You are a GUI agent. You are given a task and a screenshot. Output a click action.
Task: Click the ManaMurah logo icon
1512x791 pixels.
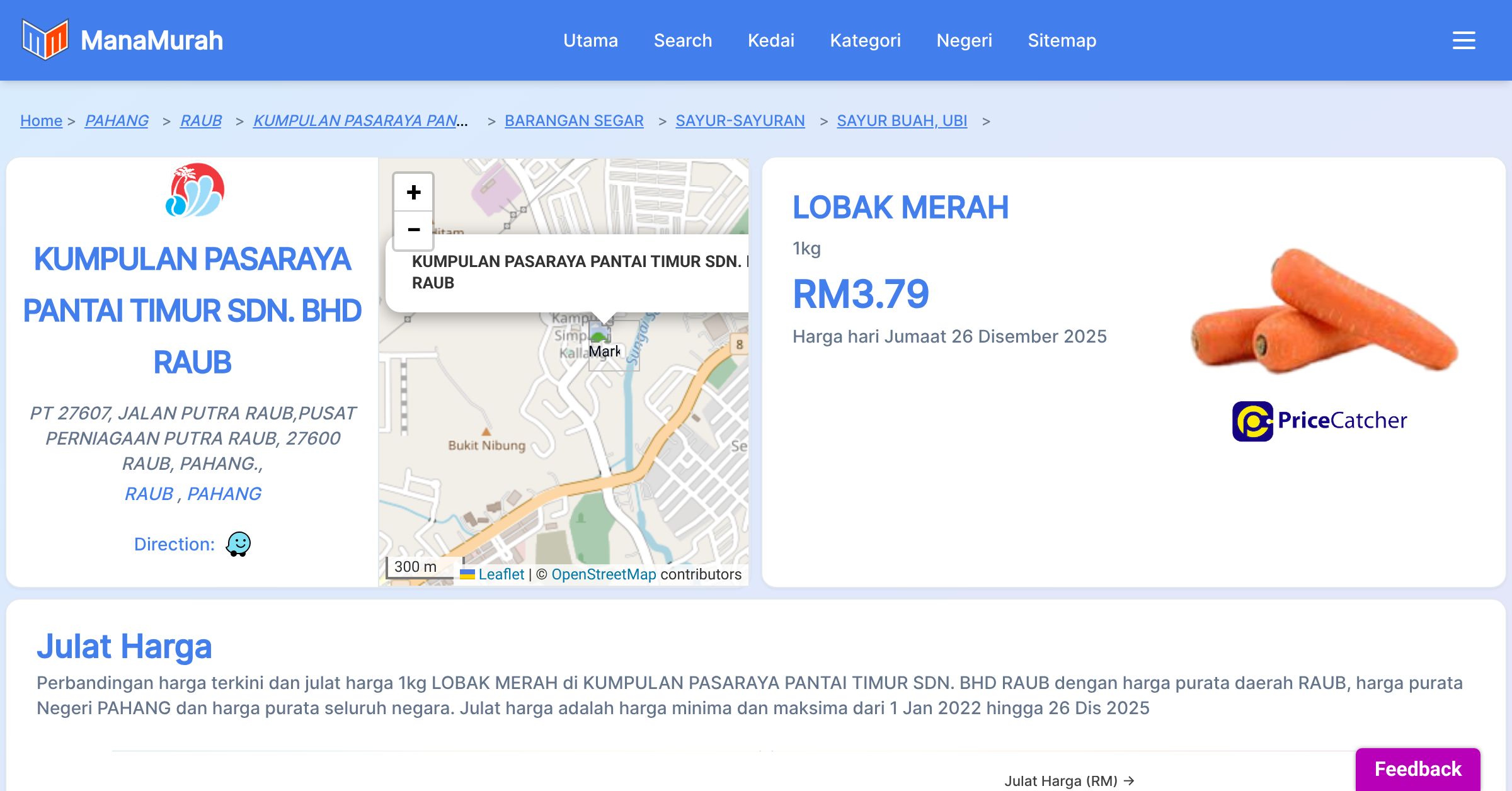(x=45, y=40)
